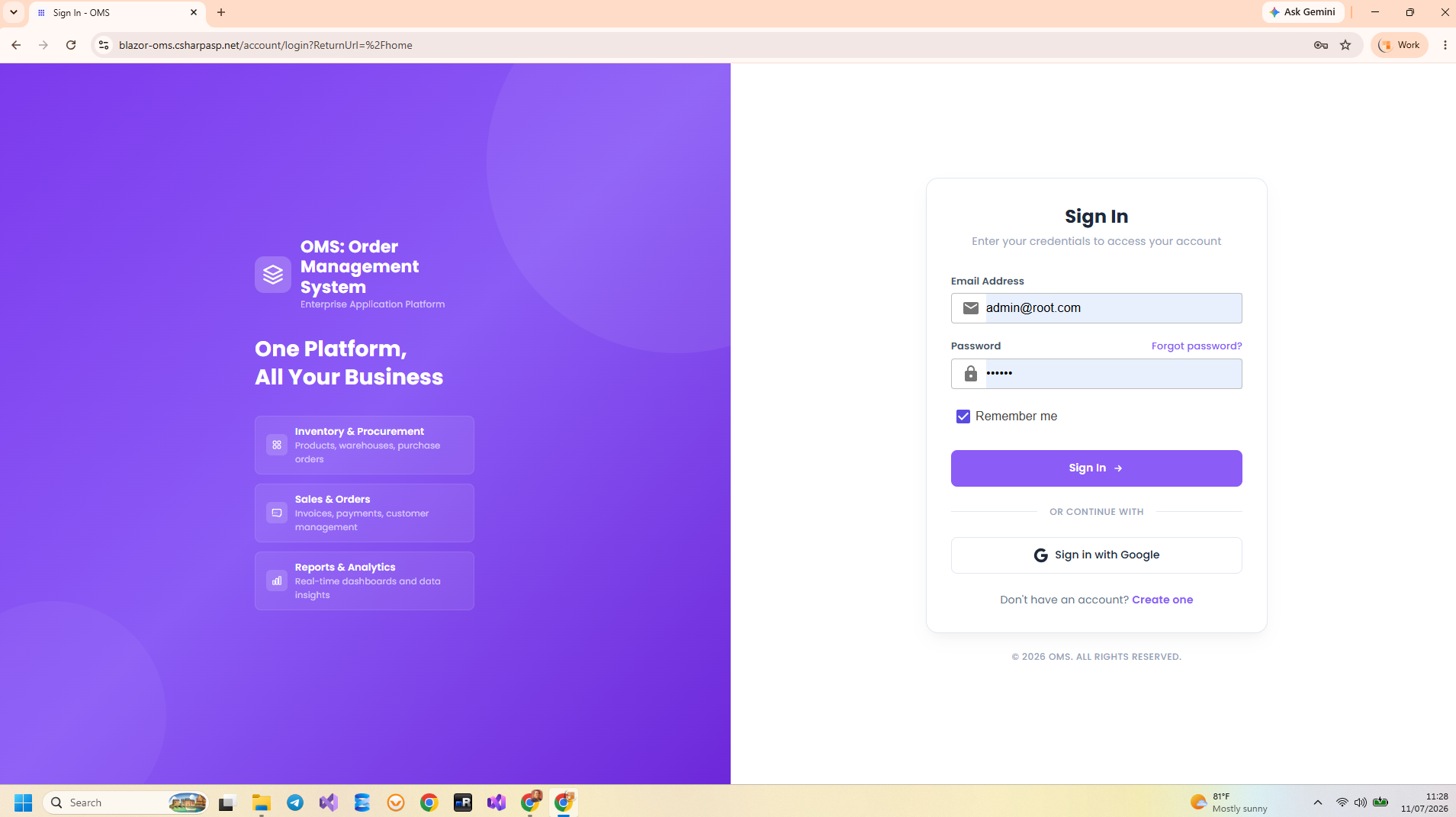Click the Google logo icon

pos(1040,555)
